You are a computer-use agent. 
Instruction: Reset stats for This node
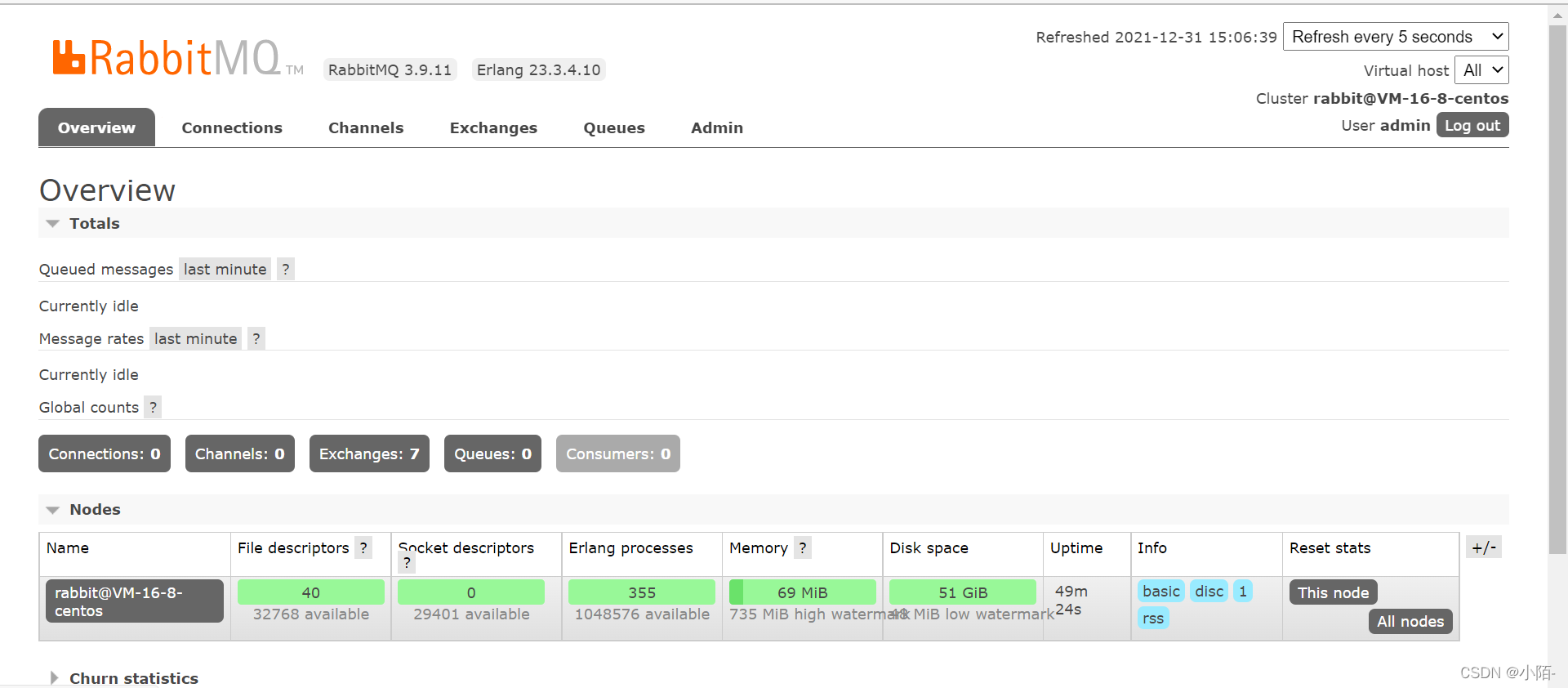[1333, 592]
